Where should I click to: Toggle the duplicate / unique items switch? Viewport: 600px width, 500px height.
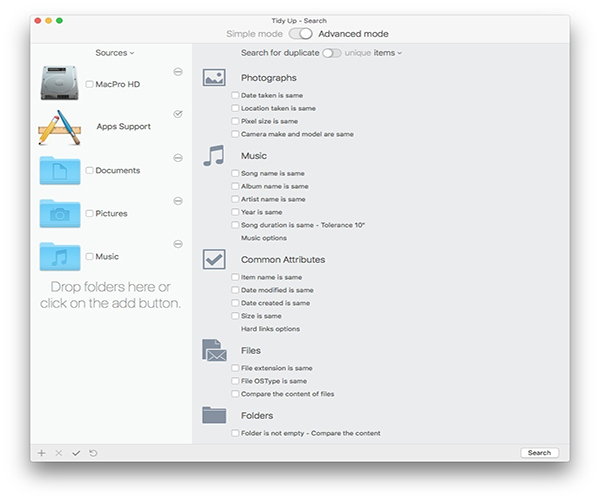(332, 53)
